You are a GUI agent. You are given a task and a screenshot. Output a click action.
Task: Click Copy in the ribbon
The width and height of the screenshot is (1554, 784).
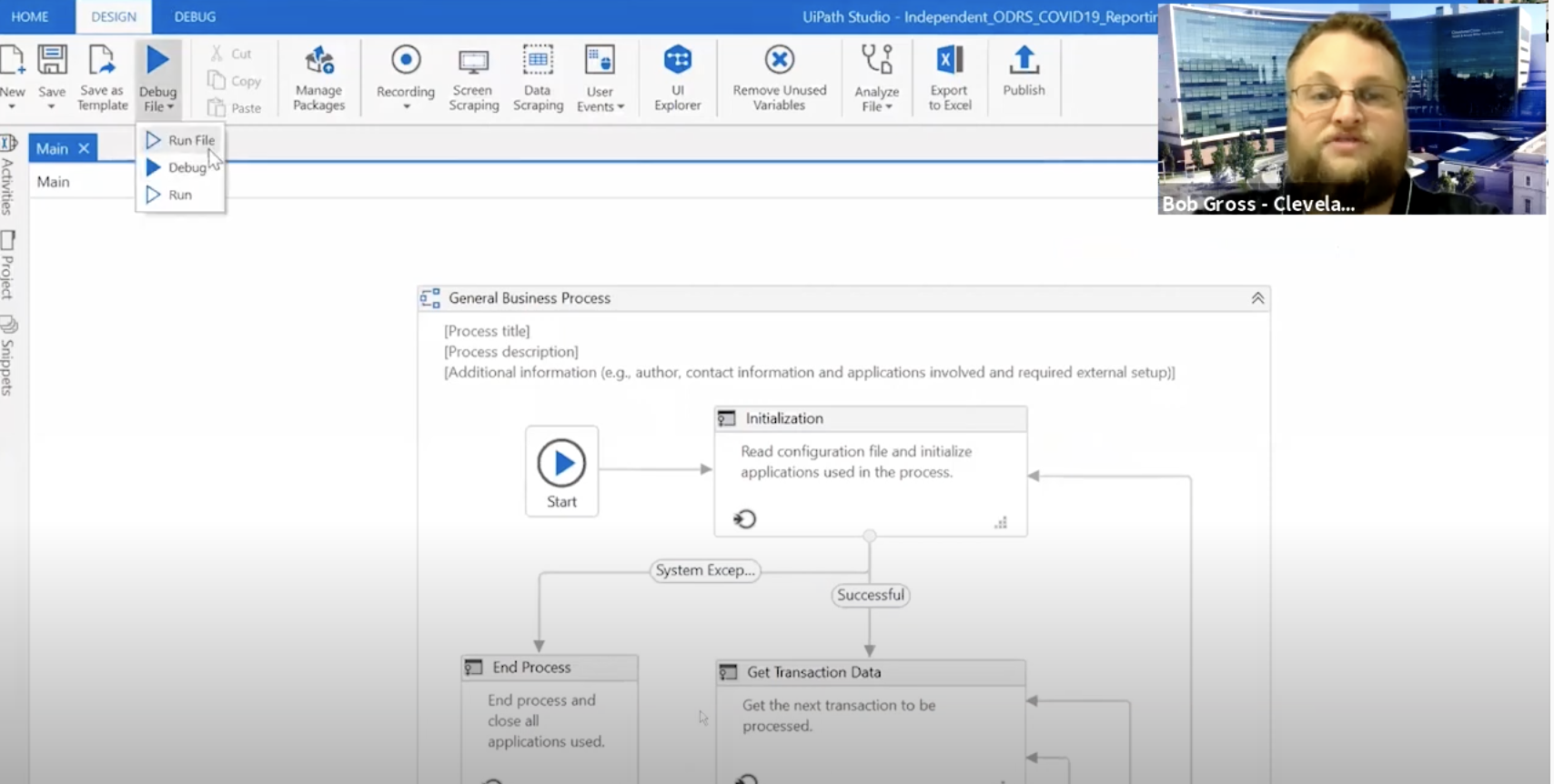point(235,81)
